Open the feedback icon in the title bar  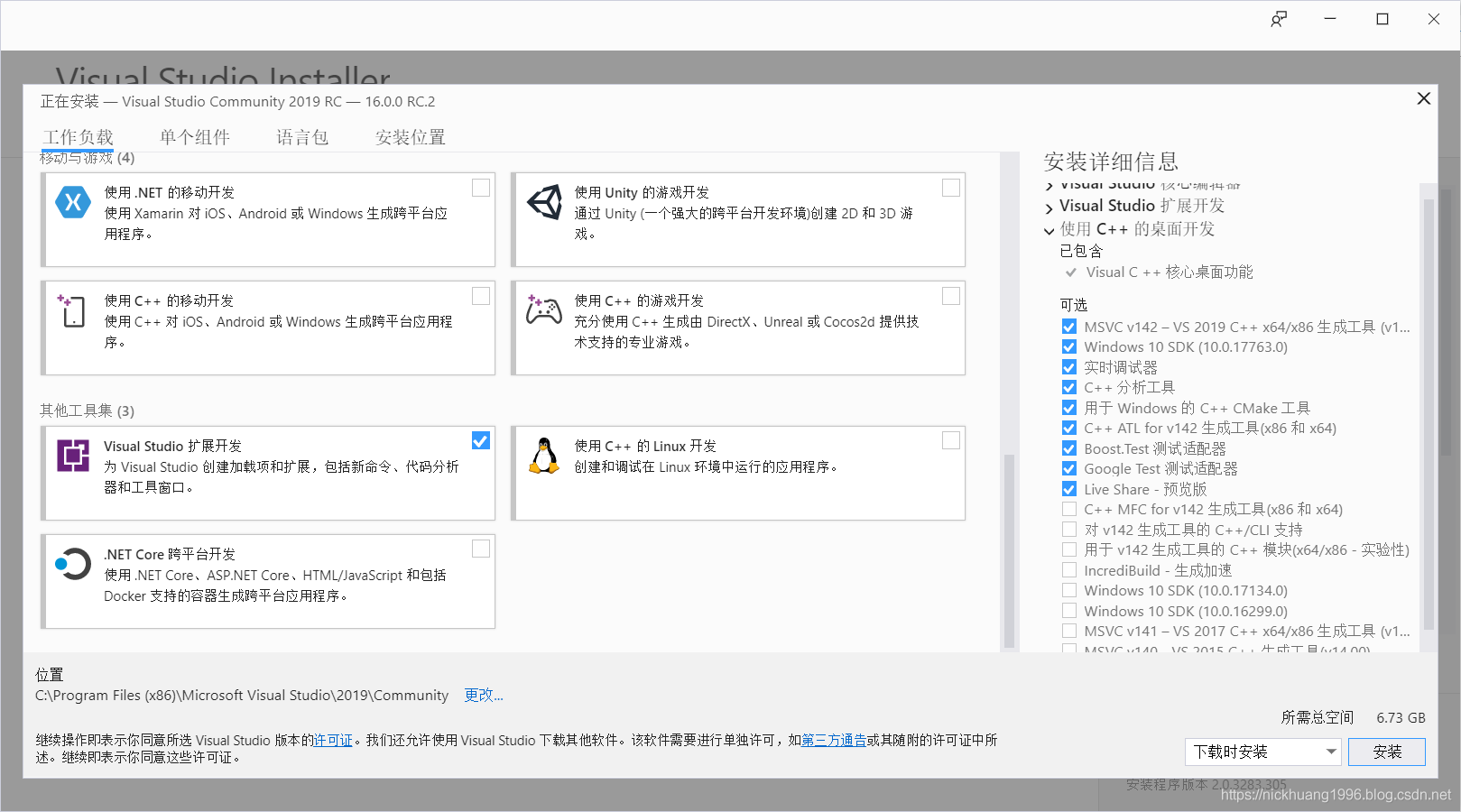pos(1279,19)
